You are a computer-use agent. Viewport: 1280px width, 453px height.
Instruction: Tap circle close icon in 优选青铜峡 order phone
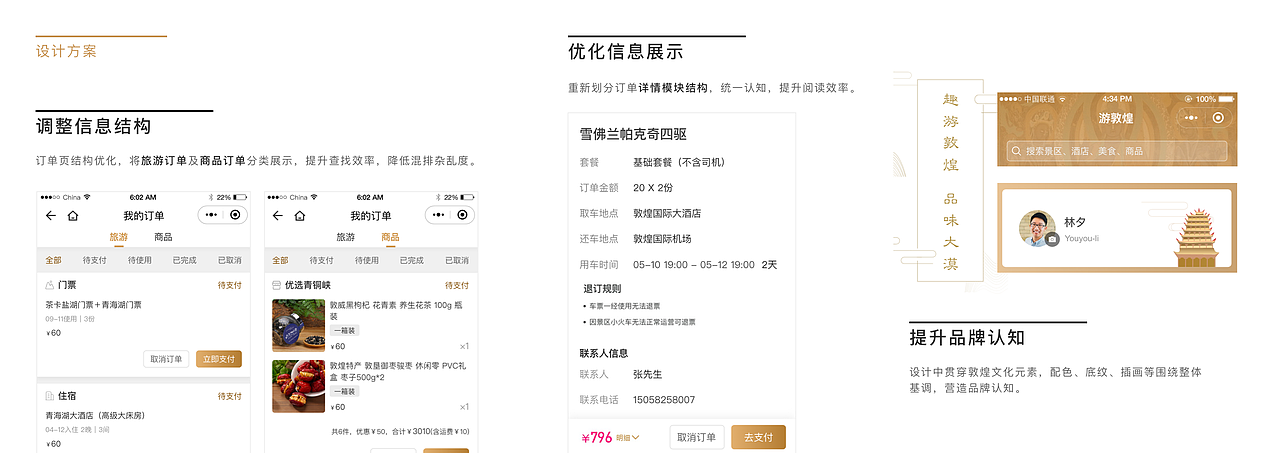pyautogui.click(x=462, y=215)
